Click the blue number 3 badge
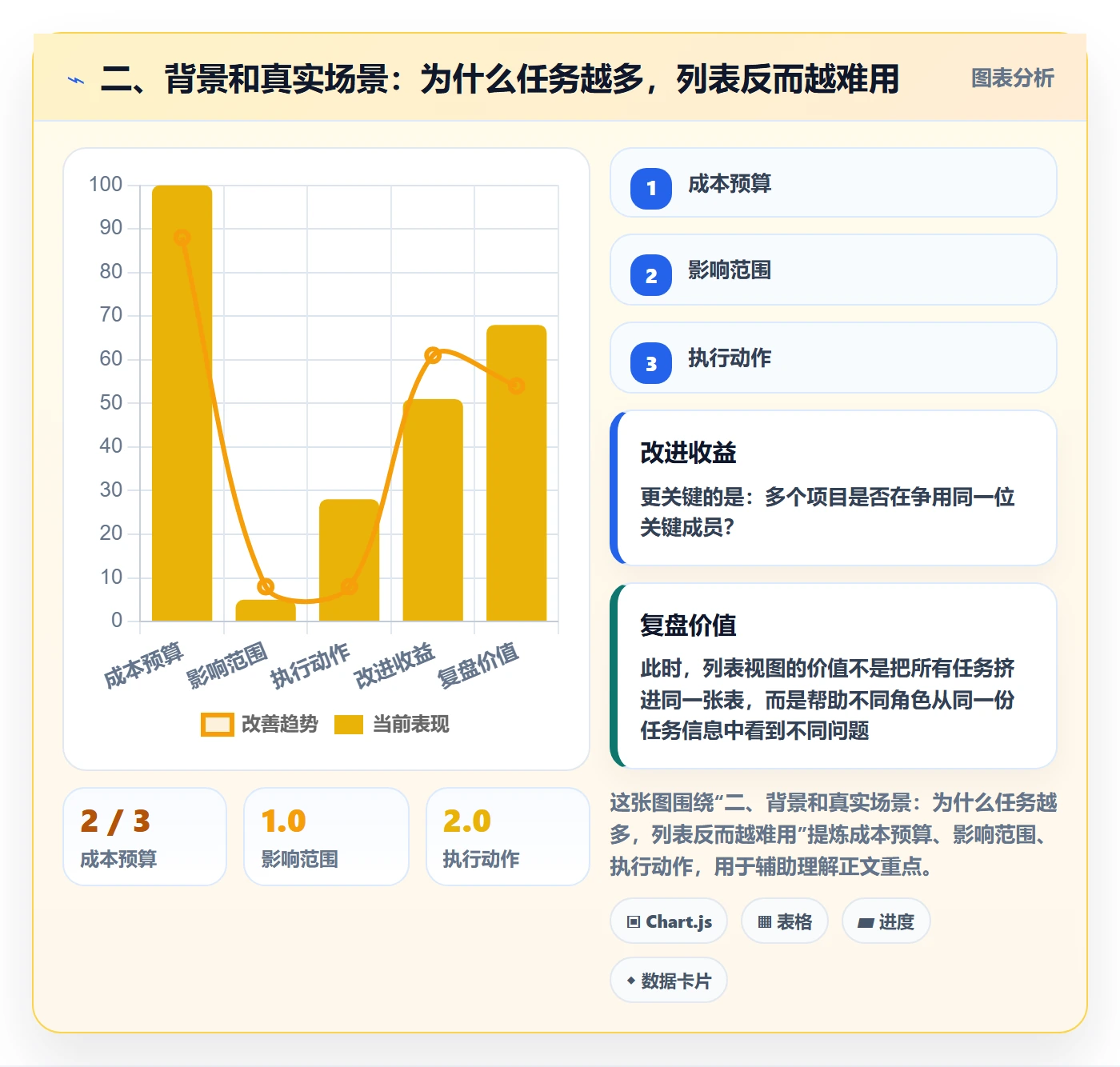The width and height of the screenshot is (1120, 1067). pos(651,363)
